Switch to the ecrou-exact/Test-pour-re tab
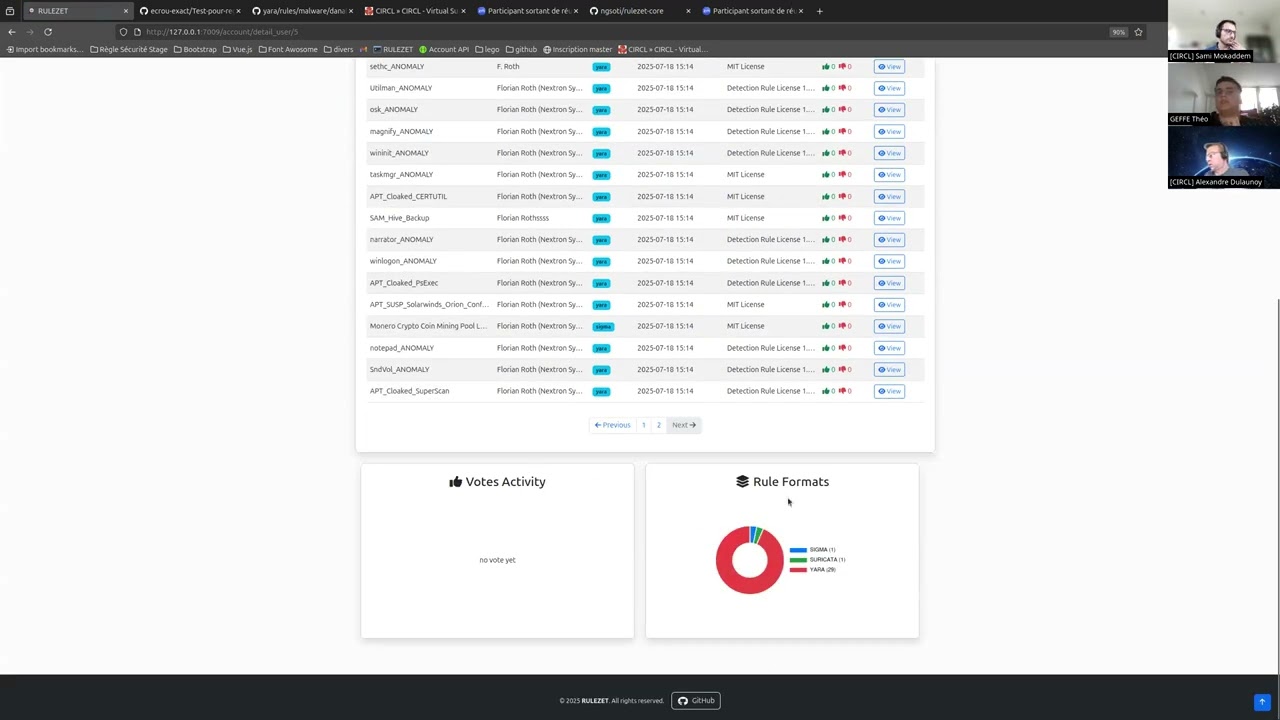The image size is (1280, 720). [x=190, y=11]
